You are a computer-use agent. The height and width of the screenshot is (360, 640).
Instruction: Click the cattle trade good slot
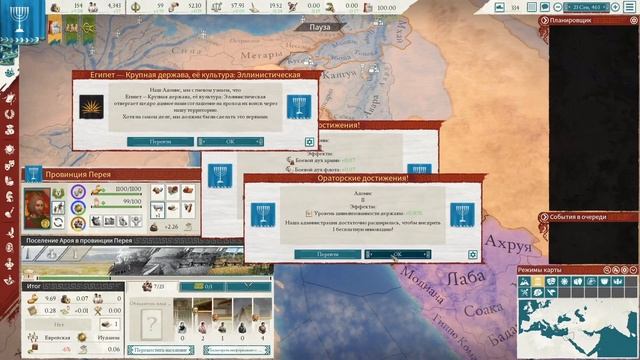point(158,209)
